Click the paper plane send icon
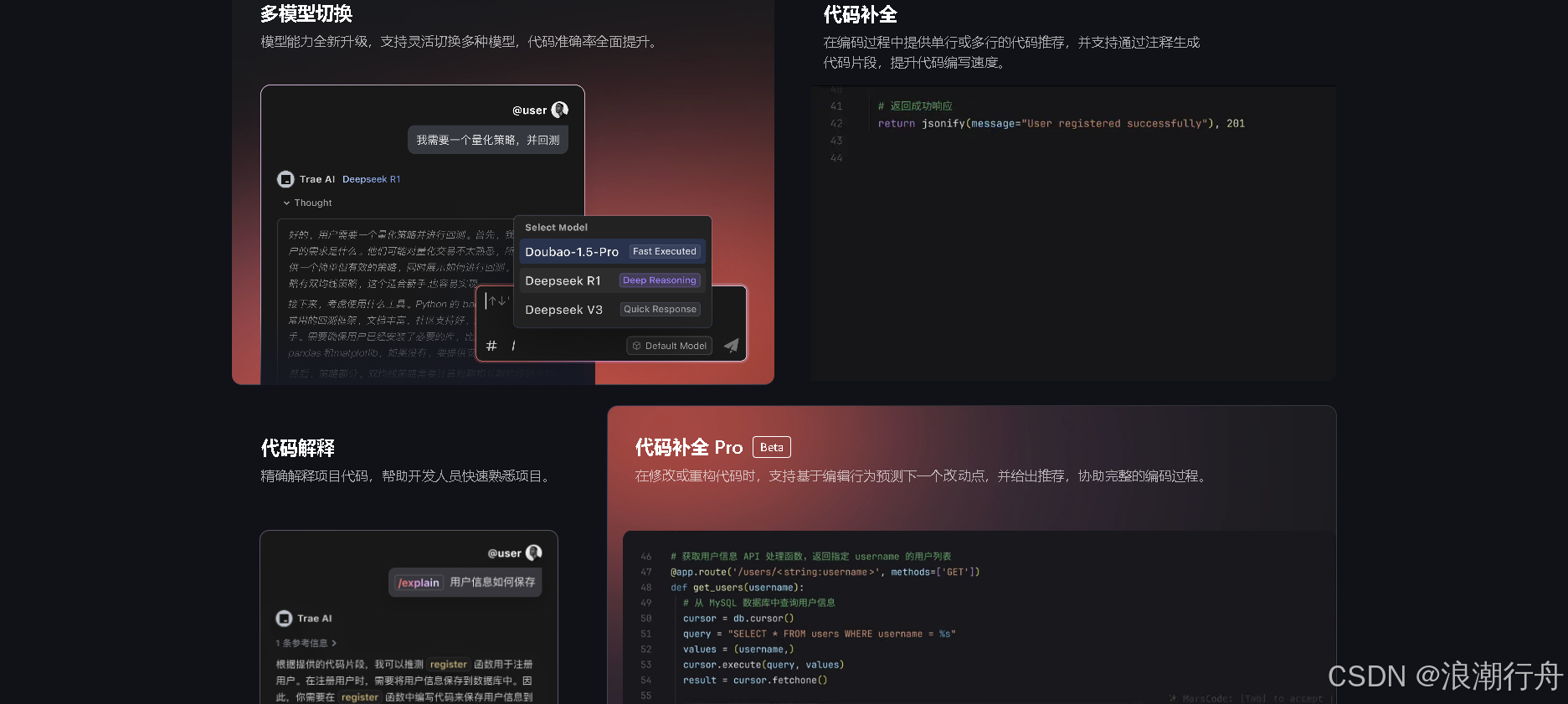The image size is (1568, 704). click(x=731, y=345)
